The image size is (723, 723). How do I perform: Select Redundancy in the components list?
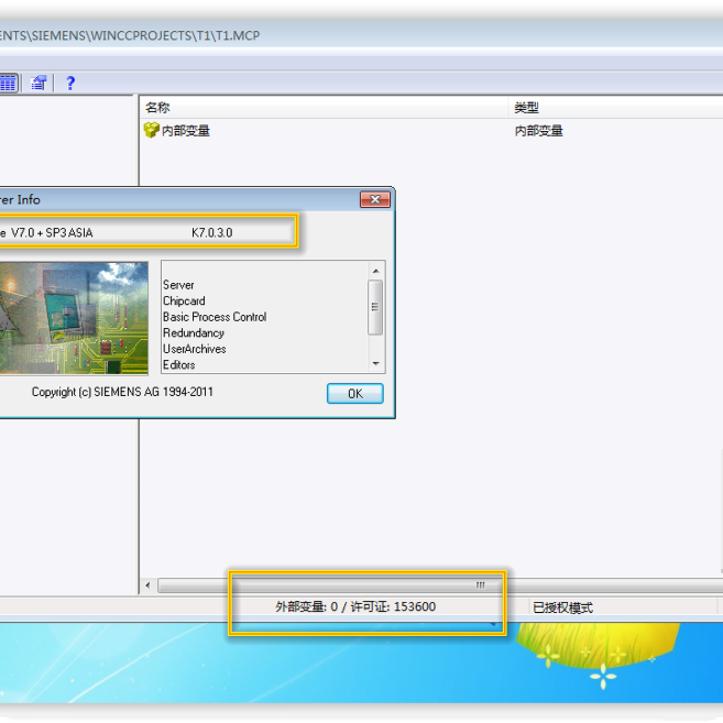pos(193,333)
